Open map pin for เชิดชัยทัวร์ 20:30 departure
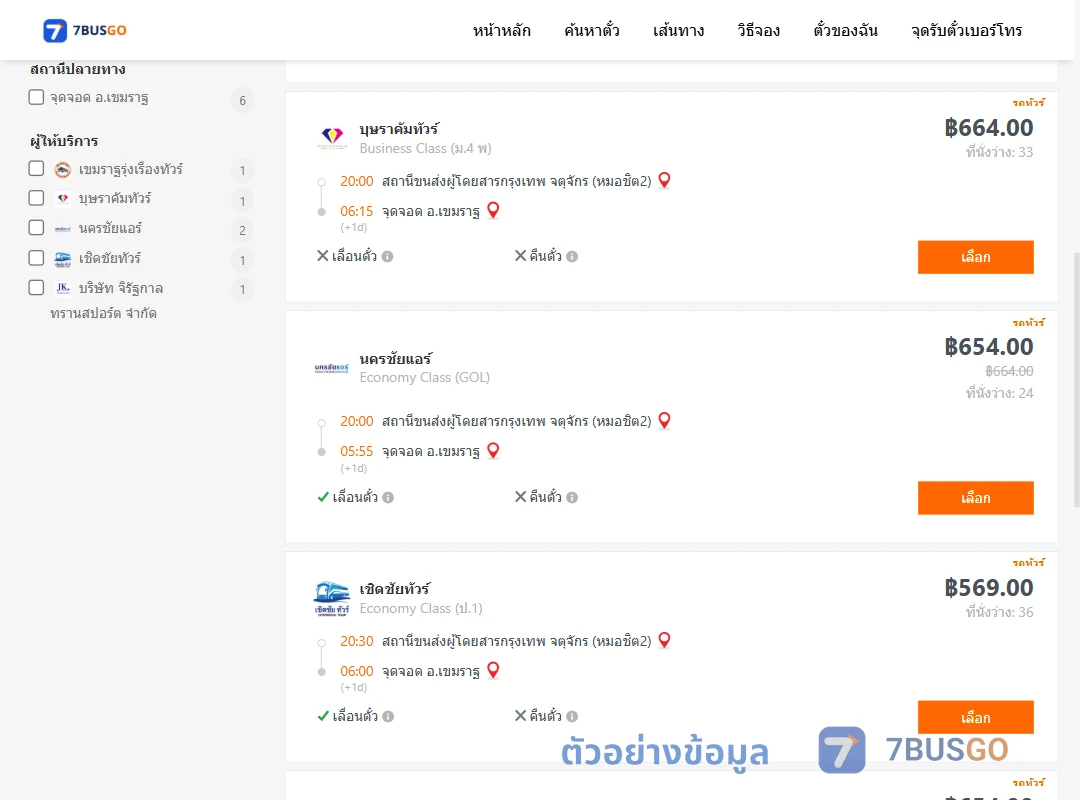Image resolution: width=1080 pixels, height=800 pixels. coord(665,640)
